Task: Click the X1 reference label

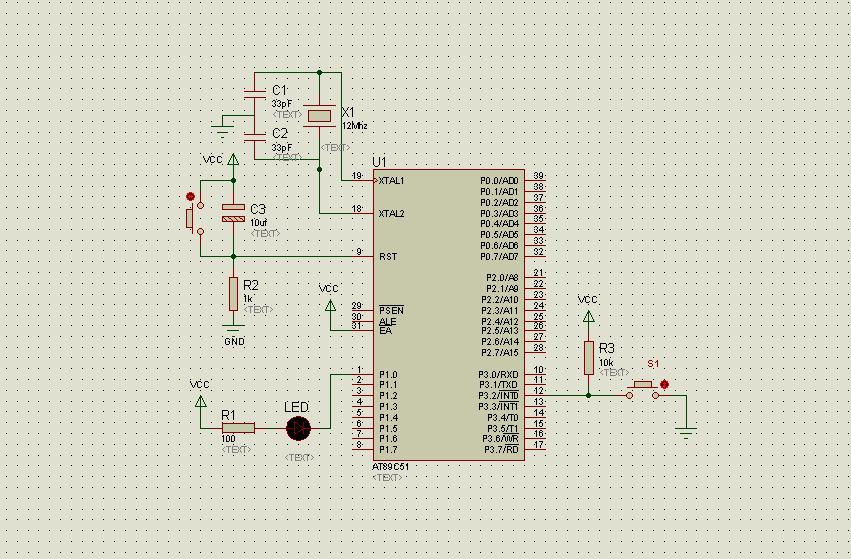Action: (x=348, y=112)
